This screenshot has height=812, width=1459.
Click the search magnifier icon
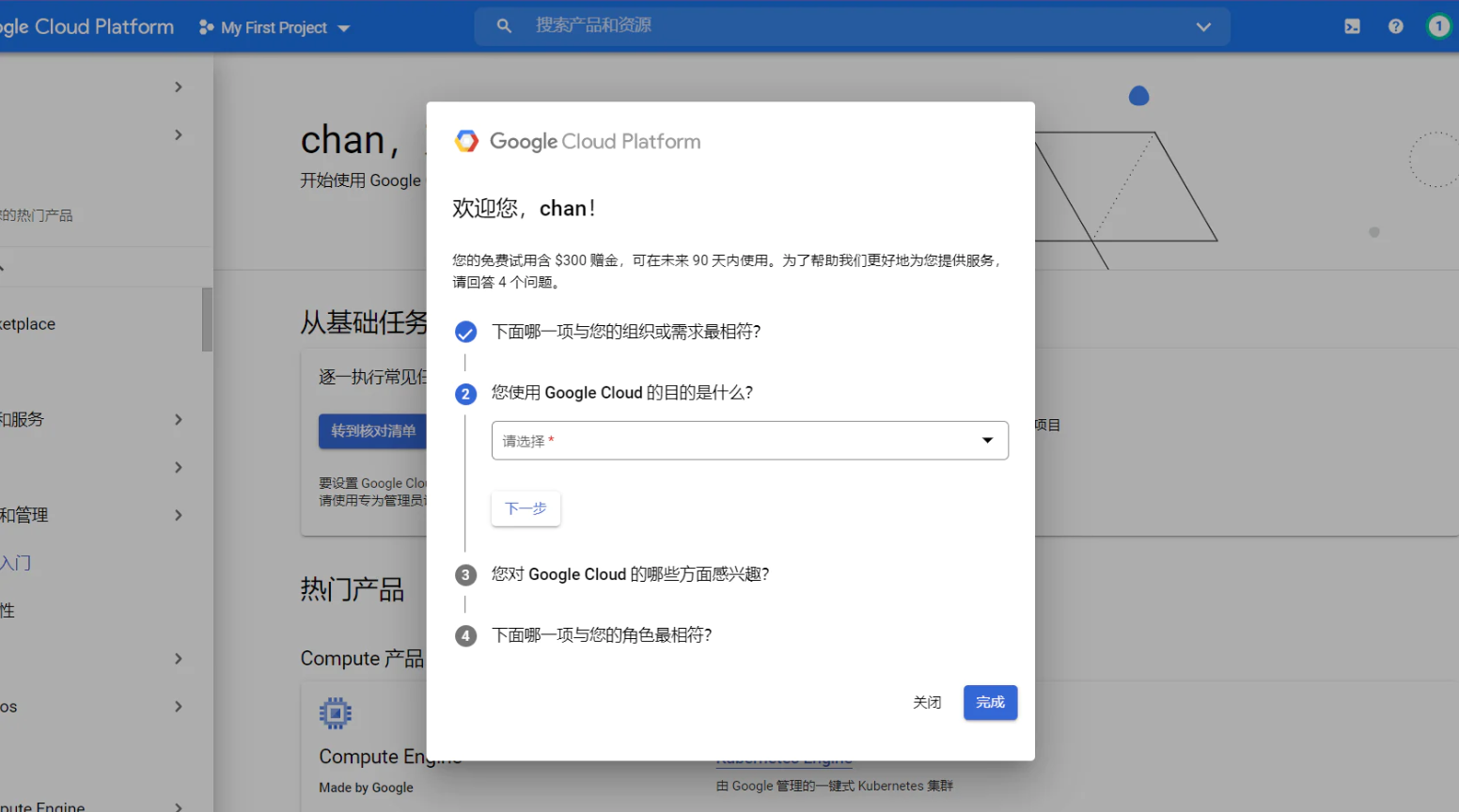point(504,26)
